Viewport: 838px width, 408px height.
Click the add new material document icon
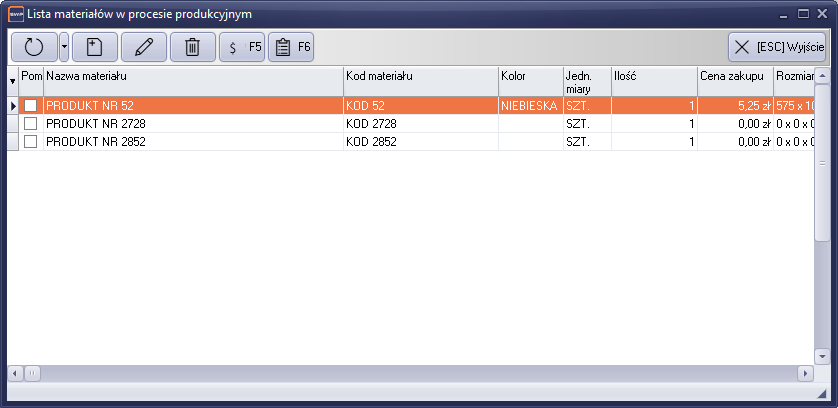tap(95, 46)
